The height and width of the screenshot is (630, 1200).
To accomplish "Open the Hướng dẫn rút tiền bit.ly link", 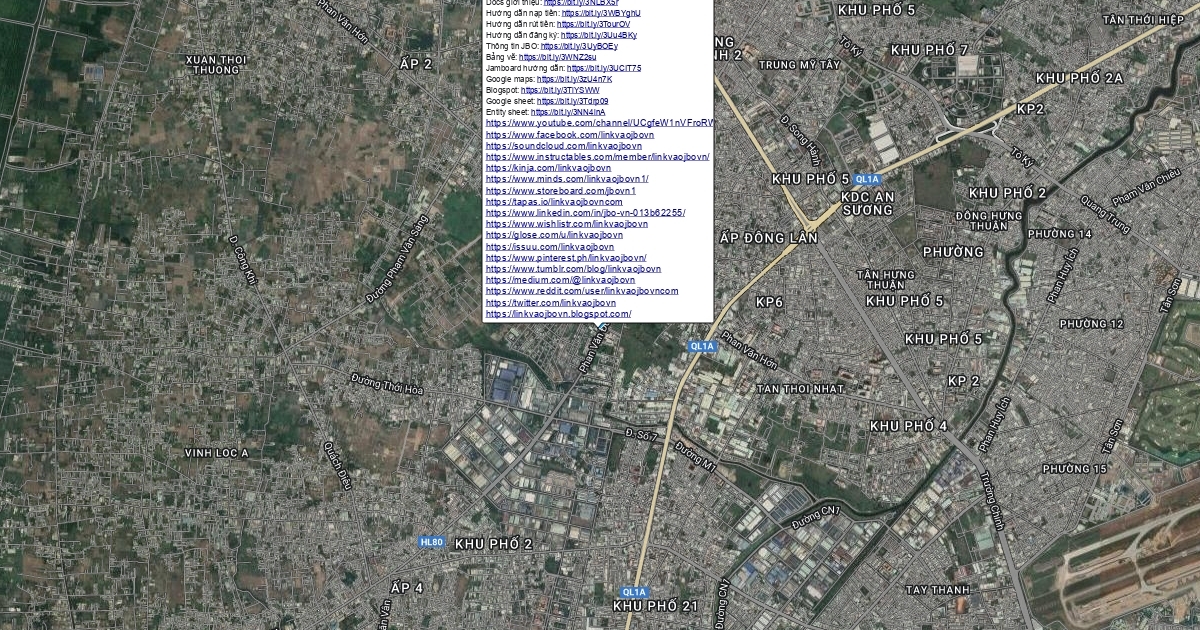I will 594,24.
